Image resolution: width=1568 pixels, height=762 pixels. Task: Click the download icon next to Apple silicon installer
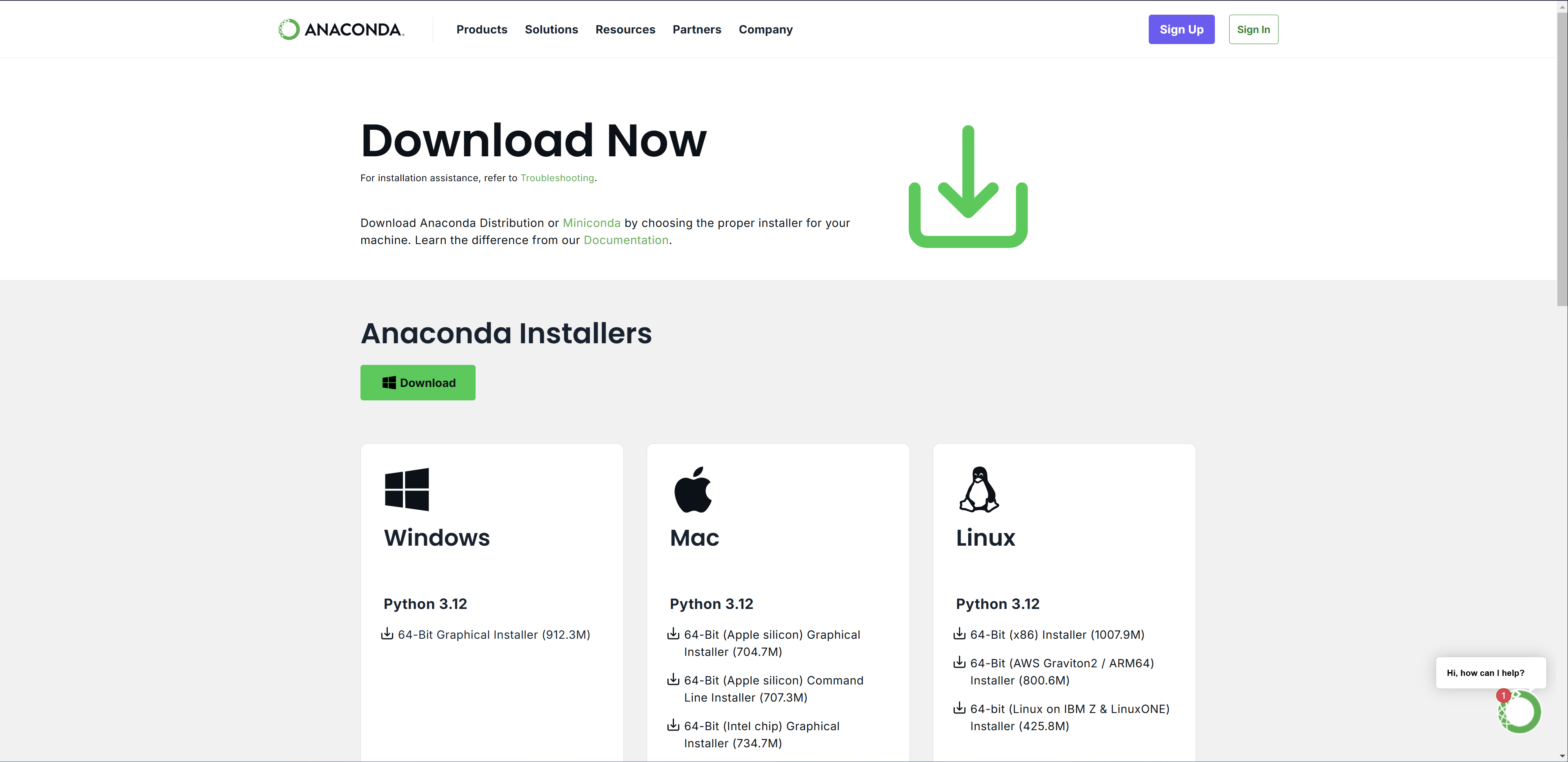coord(672,634)
